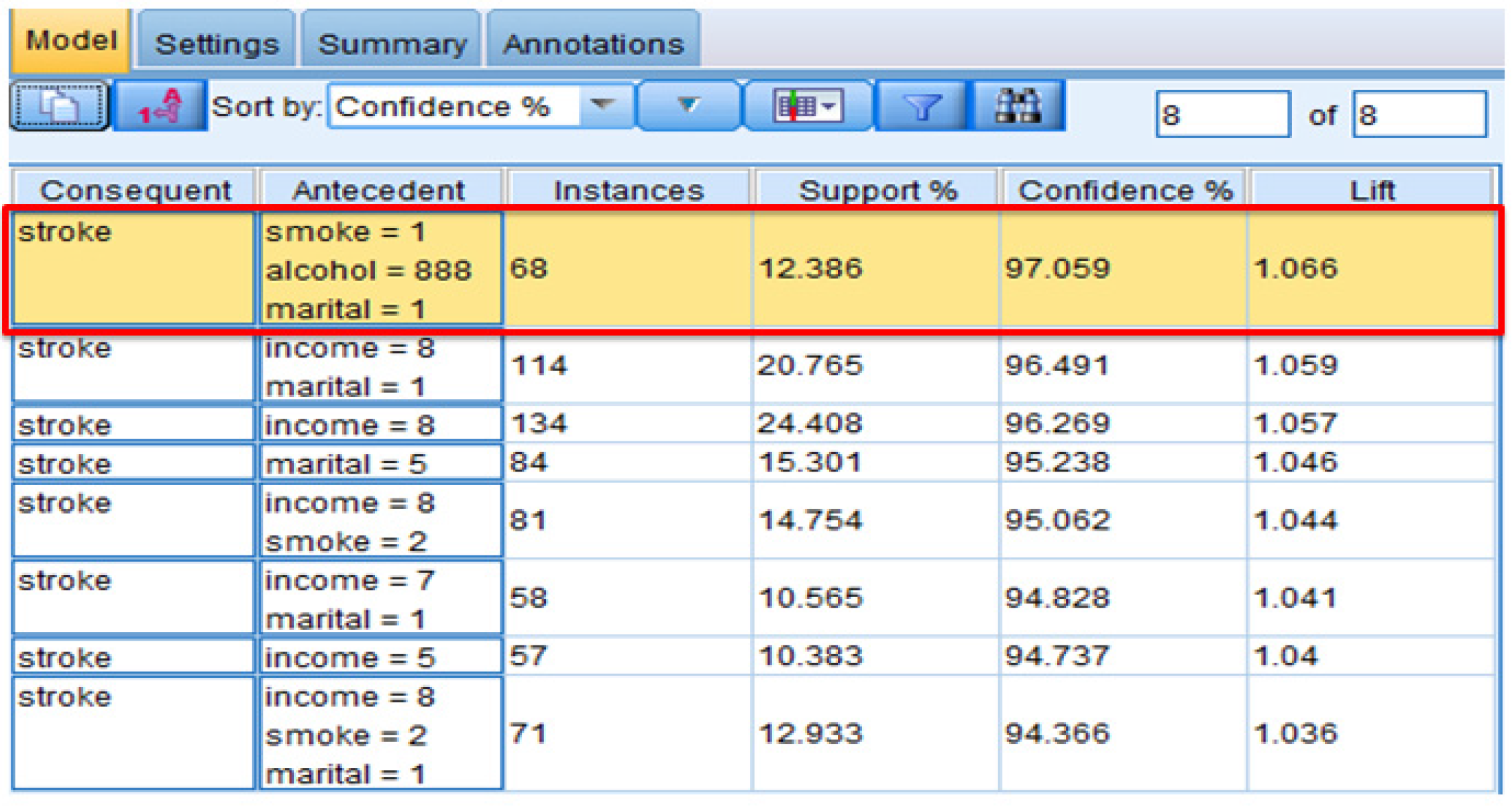Open the show/hide criteria table menu
Screen dimensions: 1512x807
tap(807, 106)
